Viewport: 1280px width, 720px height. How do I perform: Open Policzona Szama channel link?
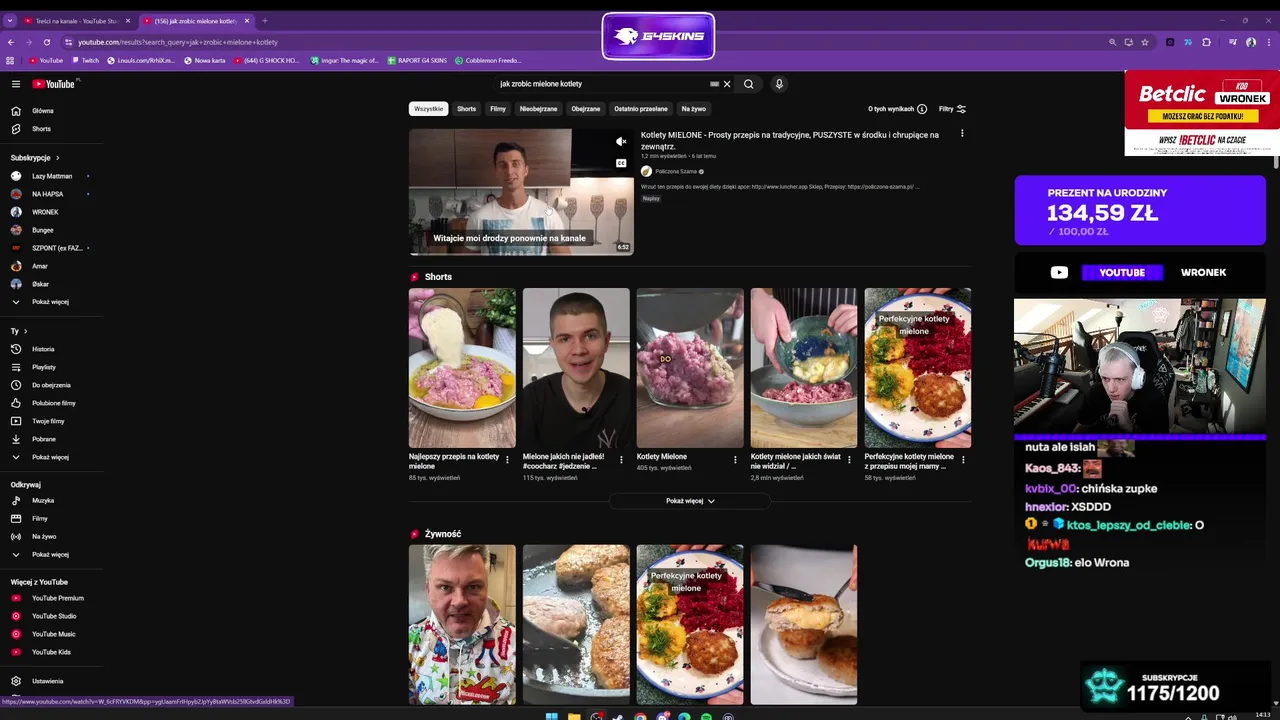point(676,171)
